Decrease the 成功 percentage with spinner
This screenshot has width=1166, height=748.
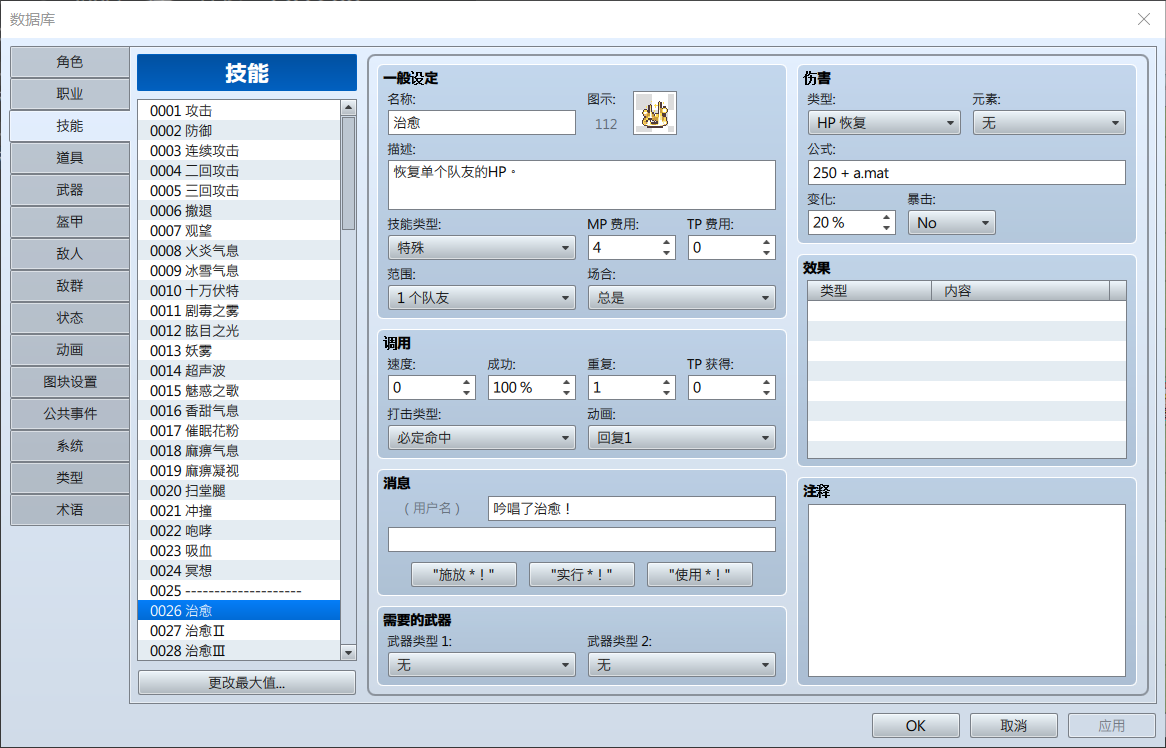point(567,393)
